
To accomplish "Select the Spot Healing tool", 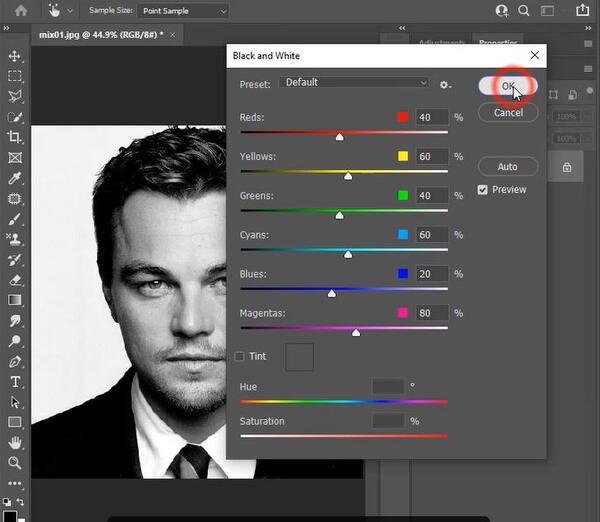I will 15,199.
